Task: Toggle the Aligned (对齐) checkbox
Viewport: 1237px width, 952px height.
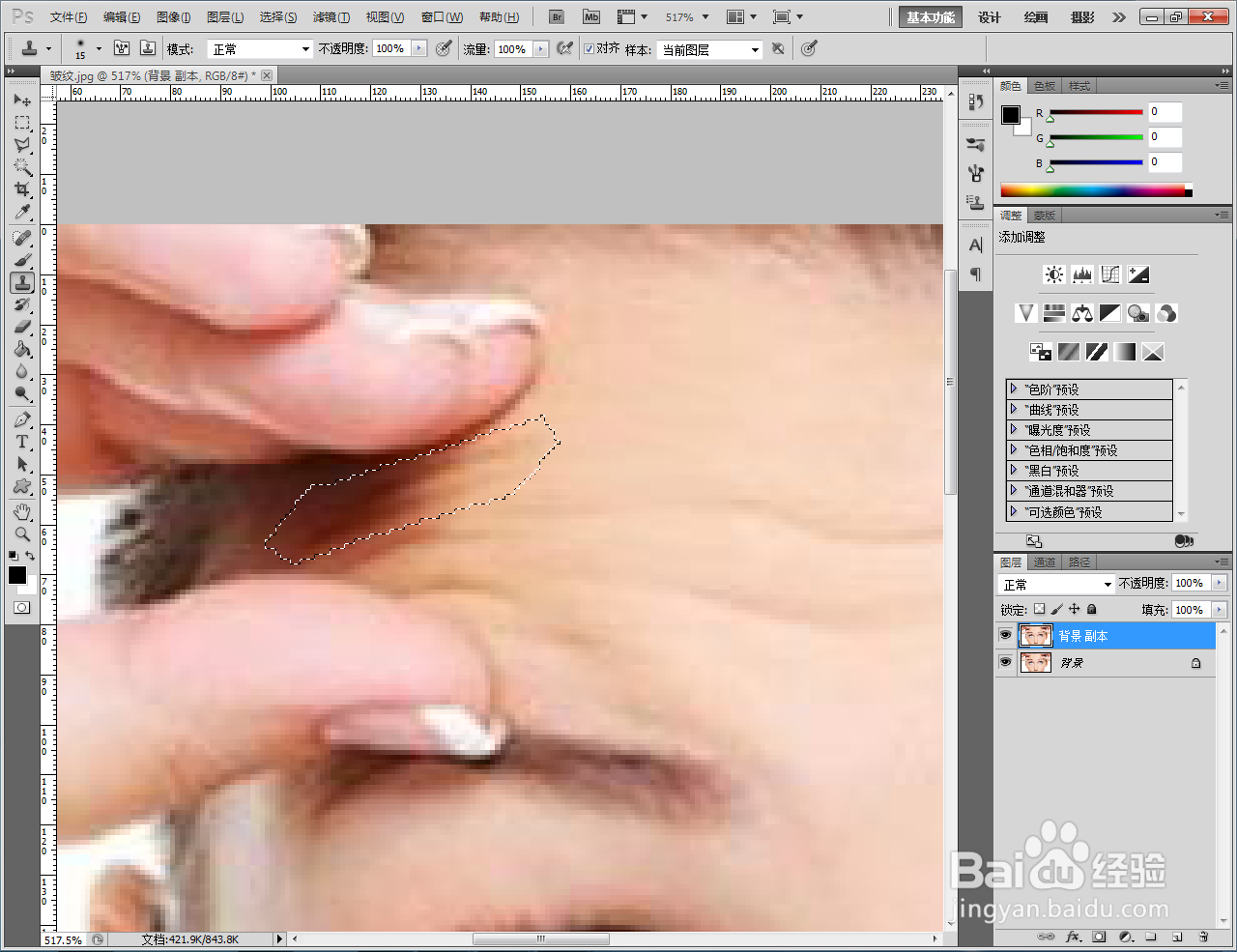Action: [x=589, y=48]
